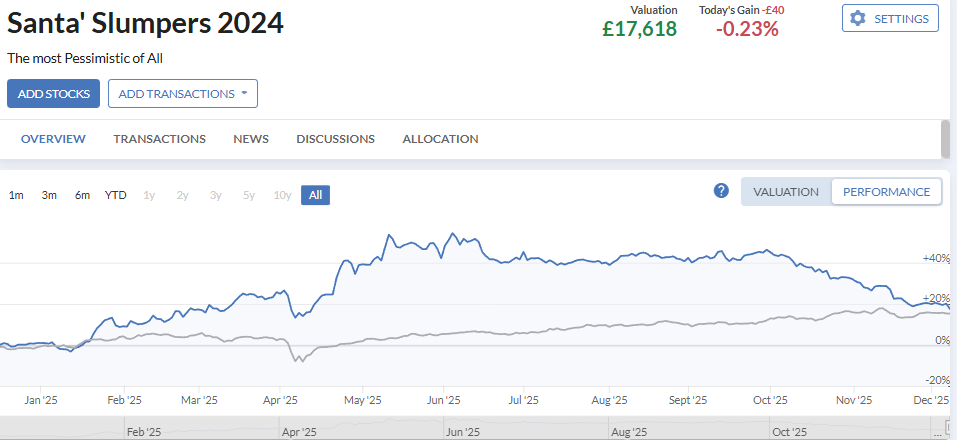Click the Jan '25 axis label
957x440 pixels.
coord(40,400)
